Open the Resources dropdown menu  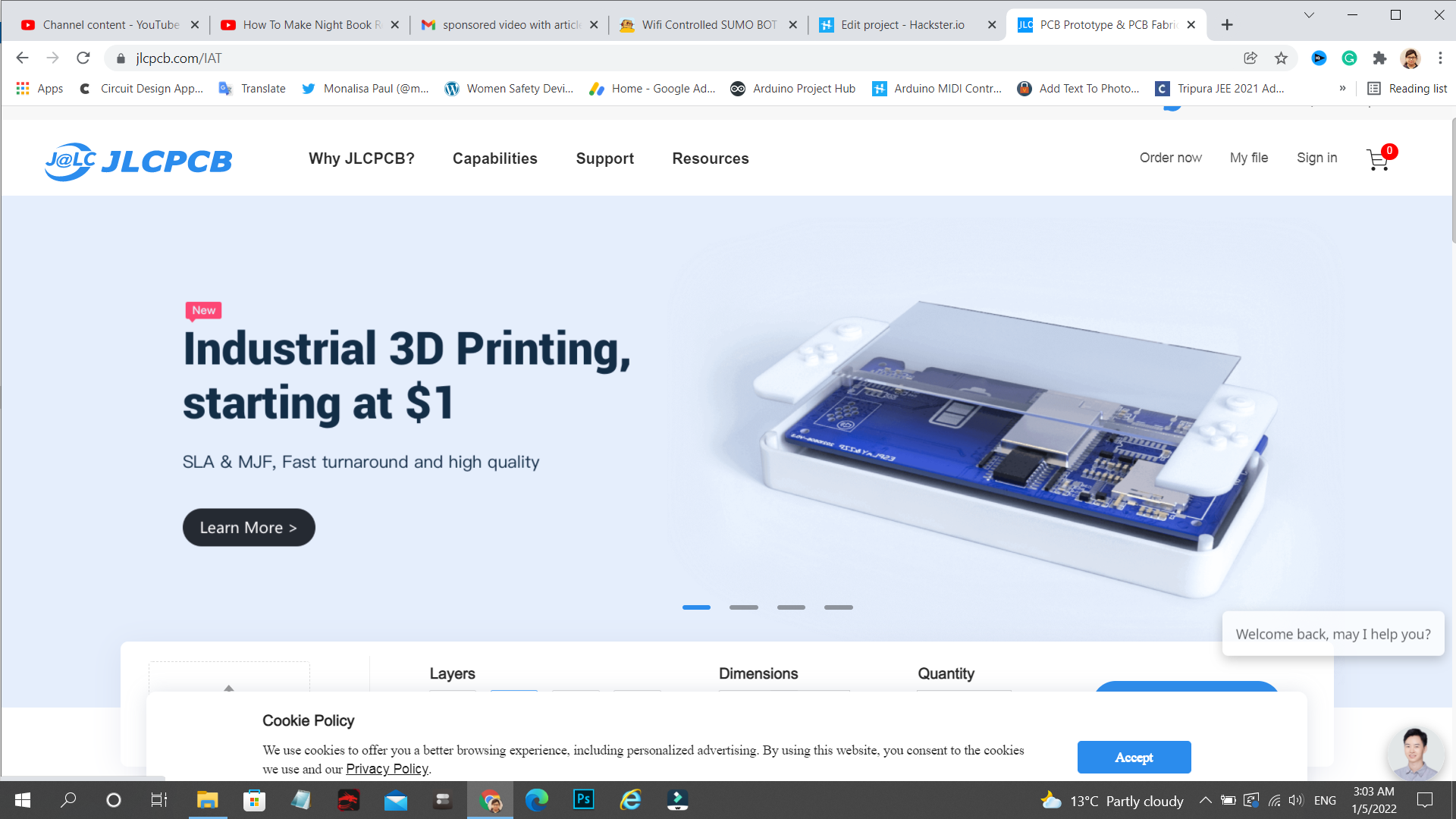pyautogui.click(x=710, y=158)
